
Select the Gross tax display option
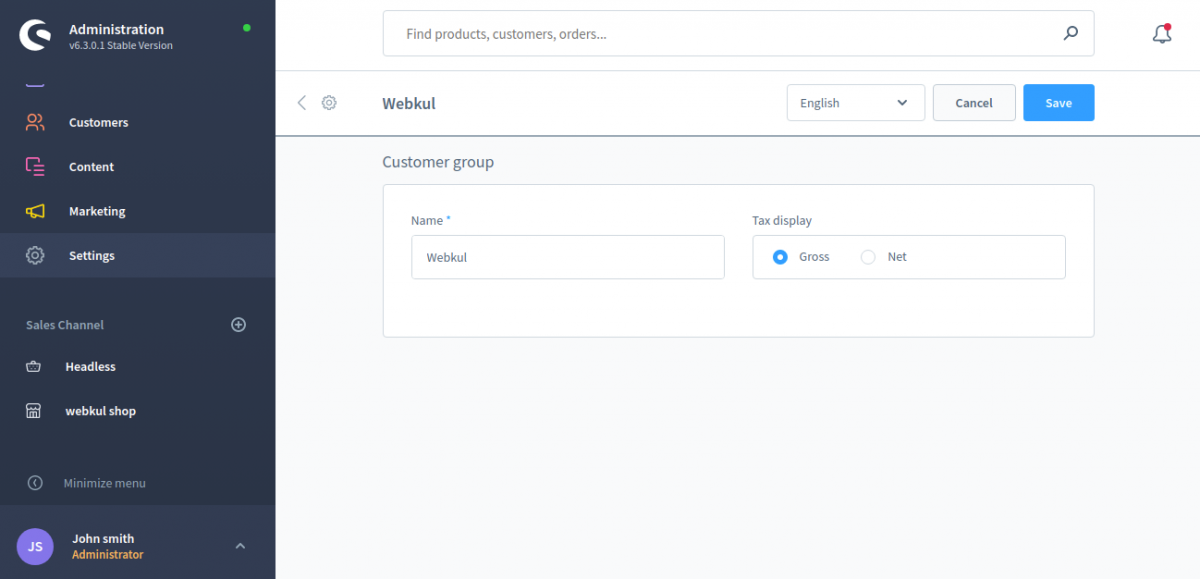(780, 257)
